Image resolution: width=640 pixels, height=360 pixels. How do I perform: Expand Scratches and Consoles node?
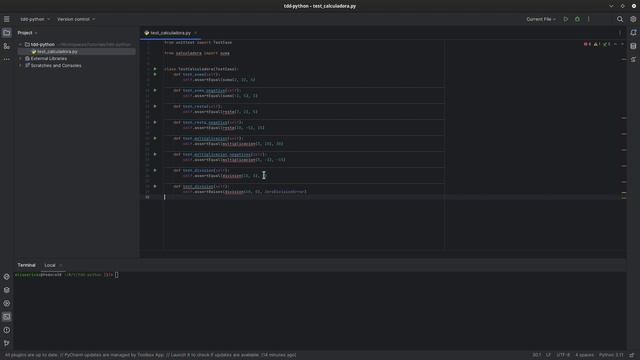point(20,66)
